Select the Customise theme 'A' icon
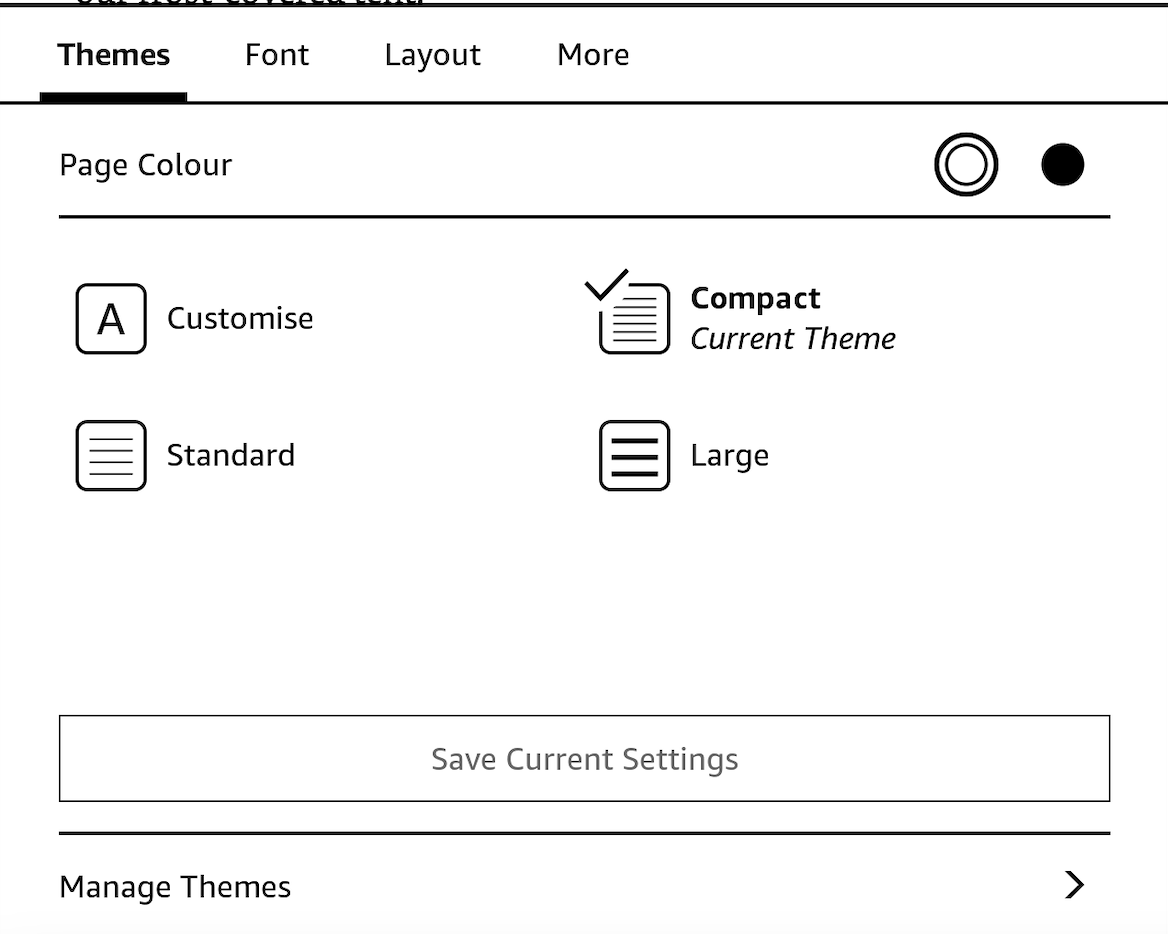 pyautogui.click(x=111, y=319)
